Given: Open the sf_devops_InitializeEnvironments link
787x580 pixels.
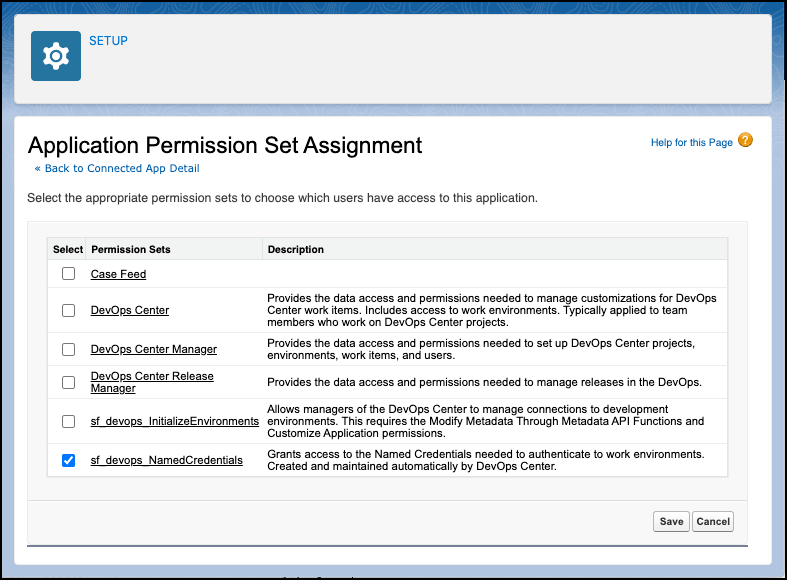Looking at the screenshot, I should pos(175,421).
